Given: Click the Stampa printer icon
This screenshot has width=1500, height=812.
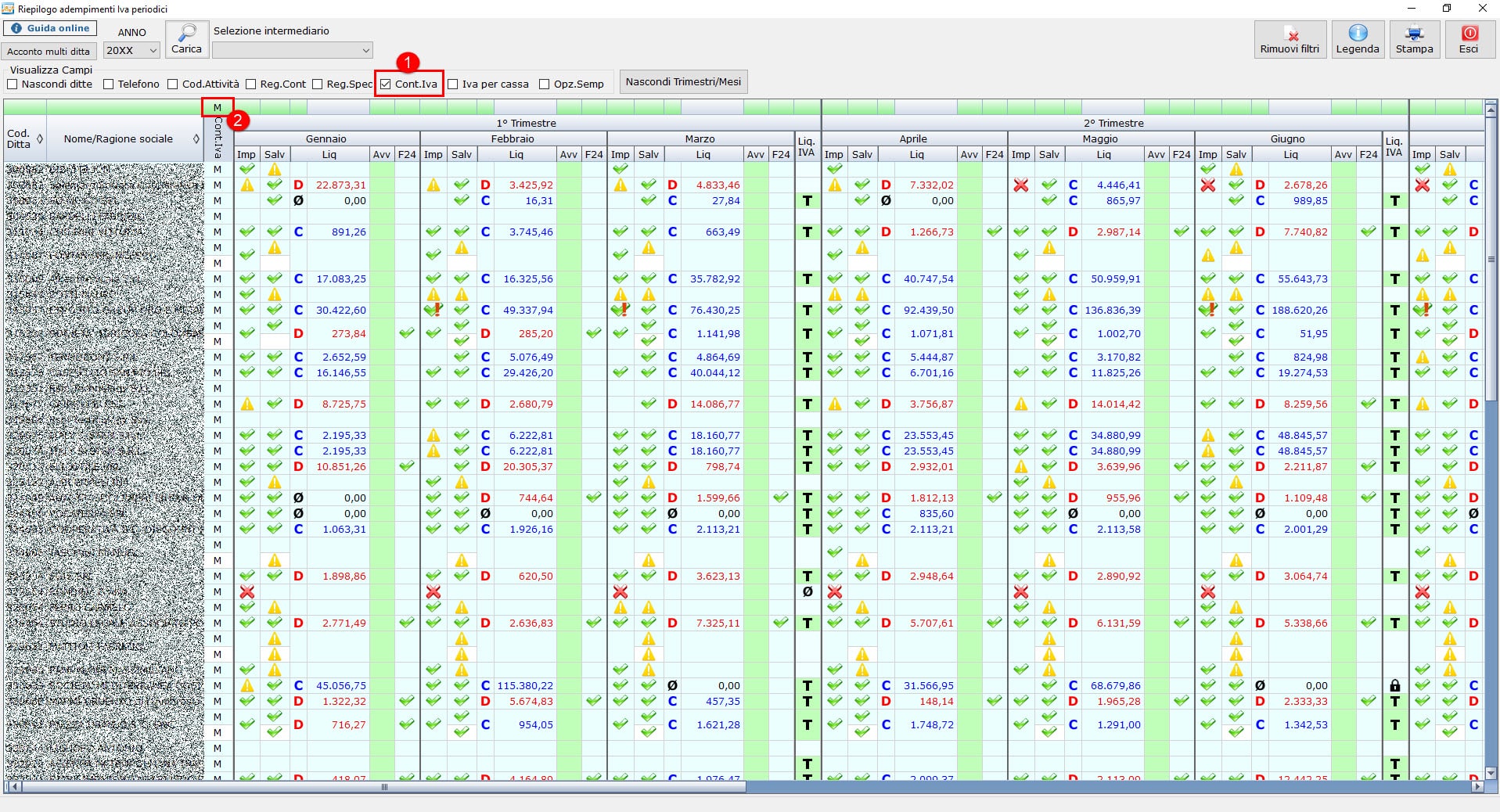Looking at the screenshot, I should [1414, 34].
